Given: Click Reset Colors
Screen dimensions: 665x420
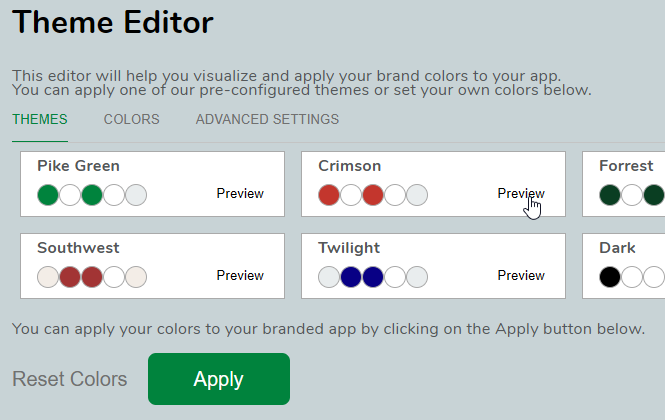Looking at the screenshot, I should [x=70, y=379].
